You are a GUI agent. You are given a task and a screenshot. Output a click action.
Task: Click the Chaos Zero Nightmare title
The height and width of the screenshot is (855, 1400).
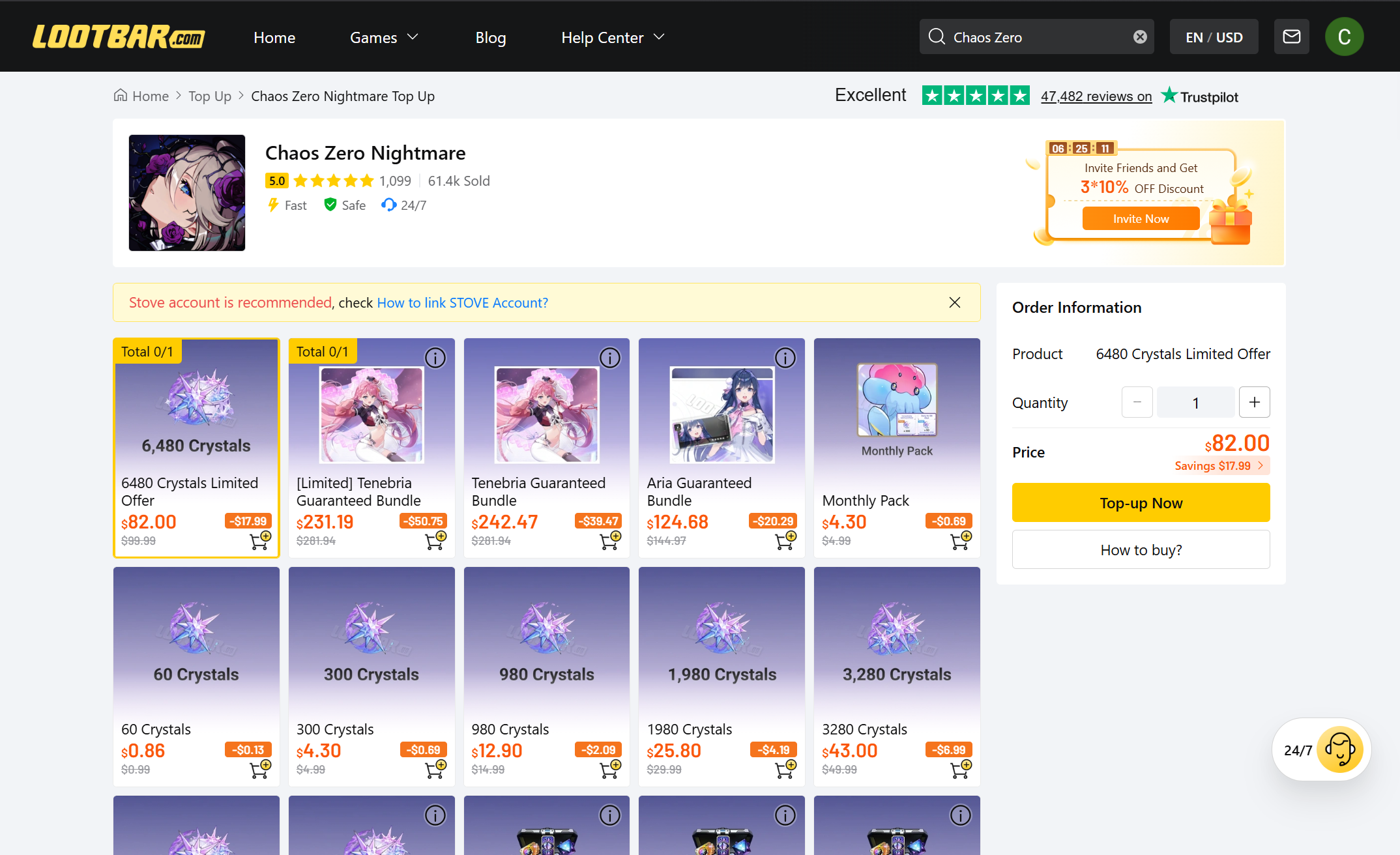tap(365, 152)
